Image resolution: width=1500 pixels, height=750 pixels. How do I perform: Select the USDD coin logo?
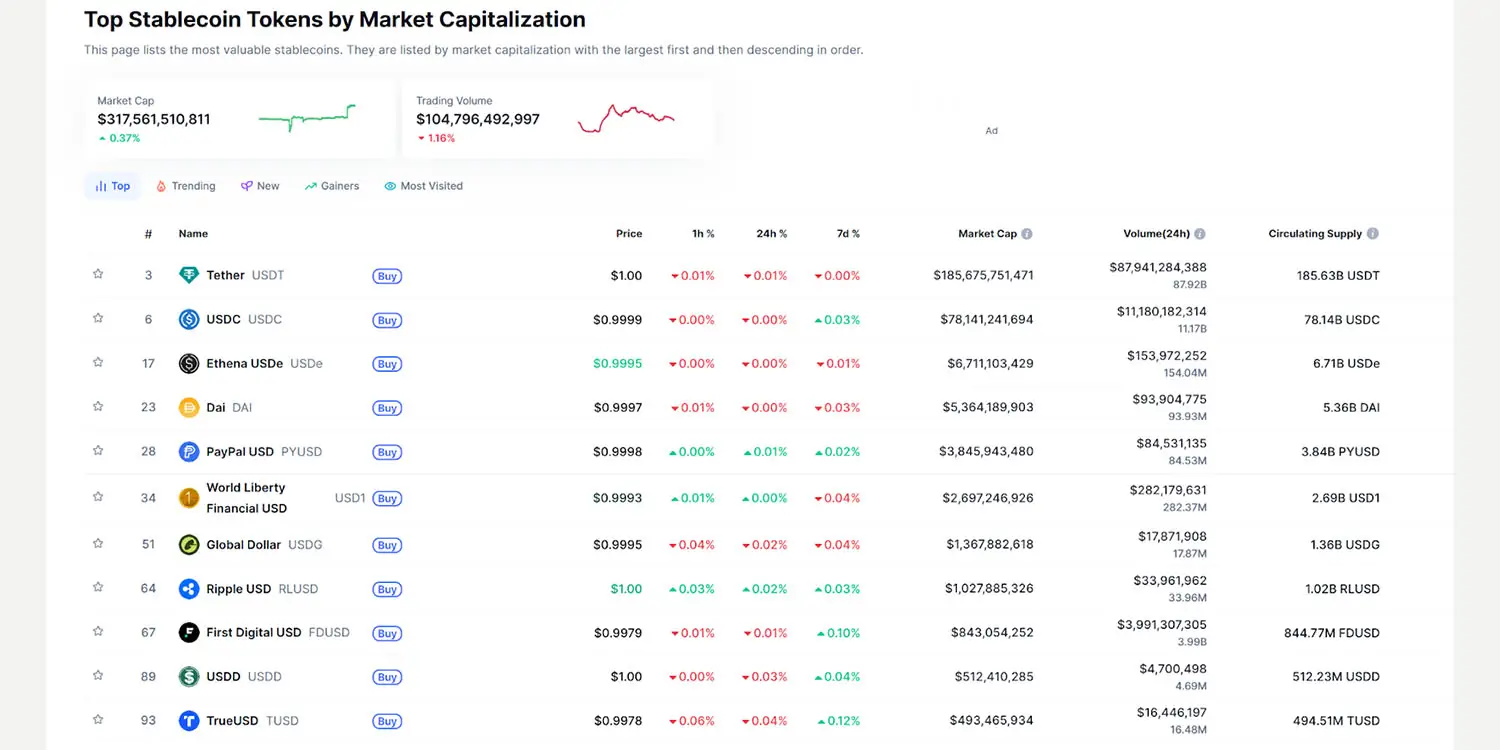click(x=191, y=677)
